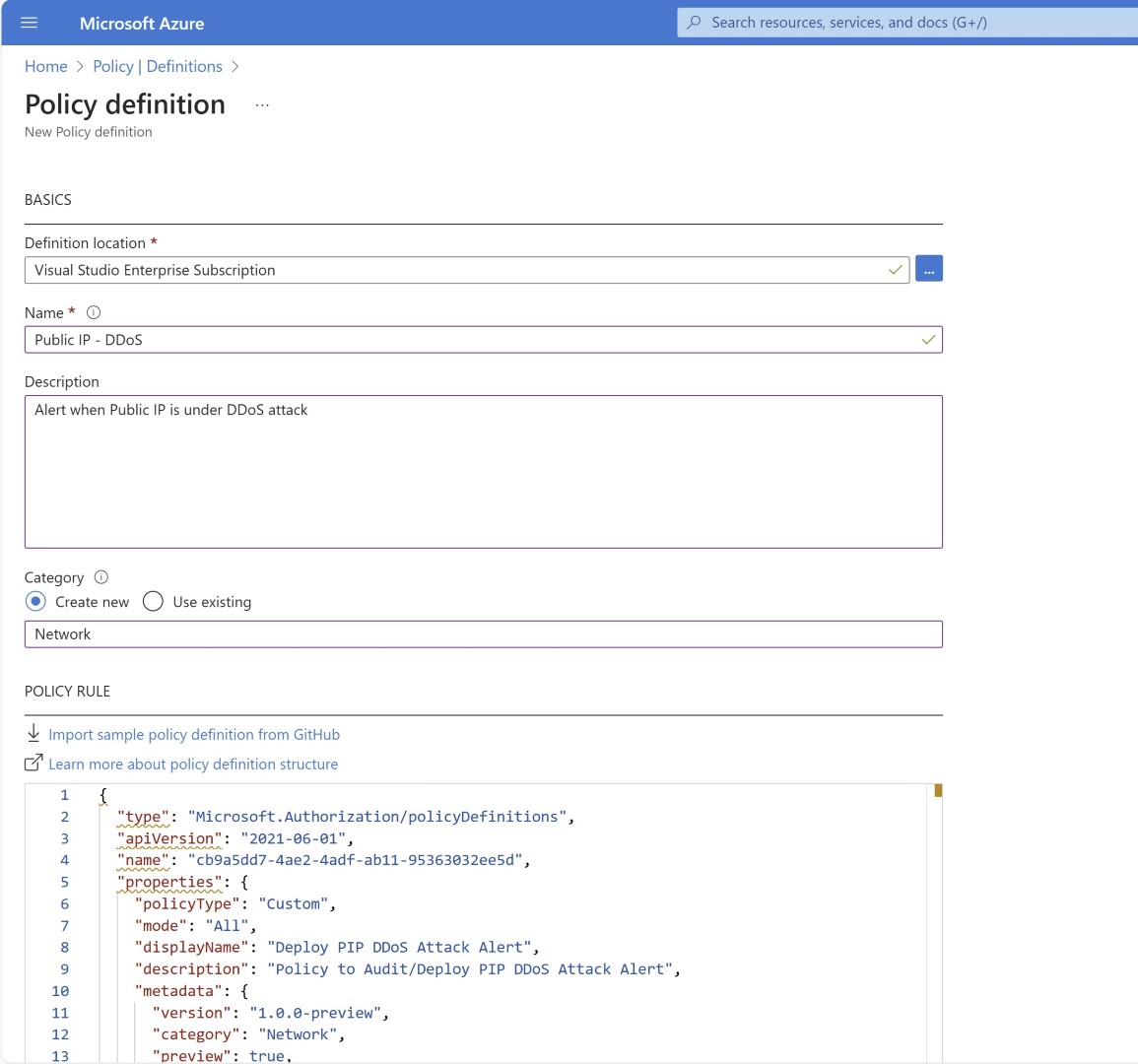Click the editor overview ruler warning marker
Viewport: 1138px width, 1064px height.
click(938, 790)
